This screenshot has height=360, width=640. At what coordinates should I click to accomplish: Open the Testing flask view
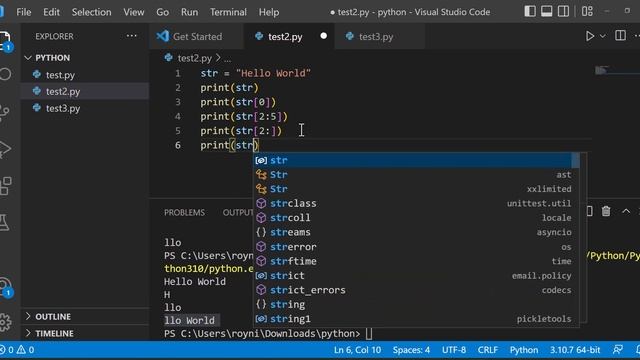(x=5, y=222)
